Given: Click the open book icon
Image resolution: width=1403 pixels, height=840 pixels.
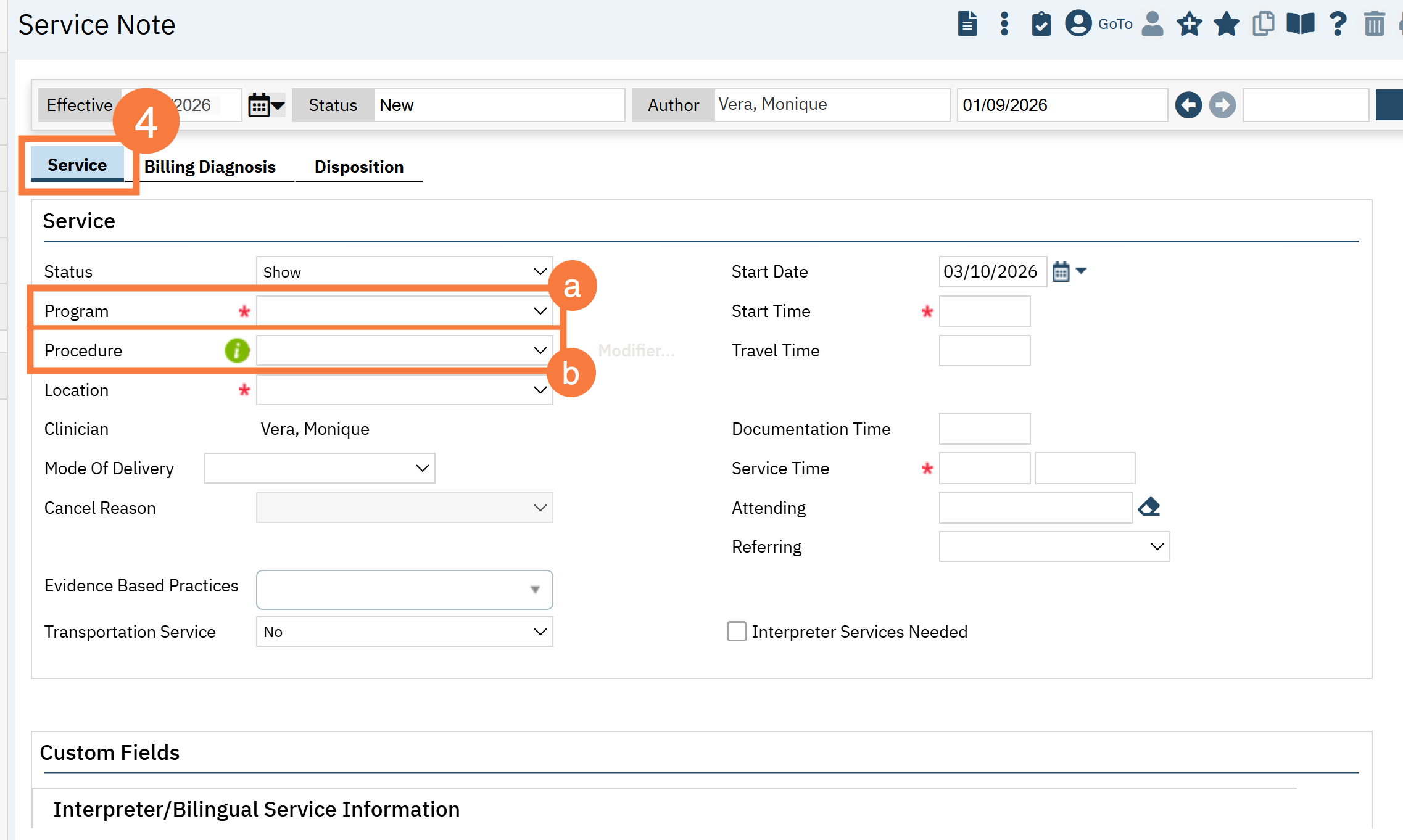Looking at the screenshot, I should (x=1300, y=24).
